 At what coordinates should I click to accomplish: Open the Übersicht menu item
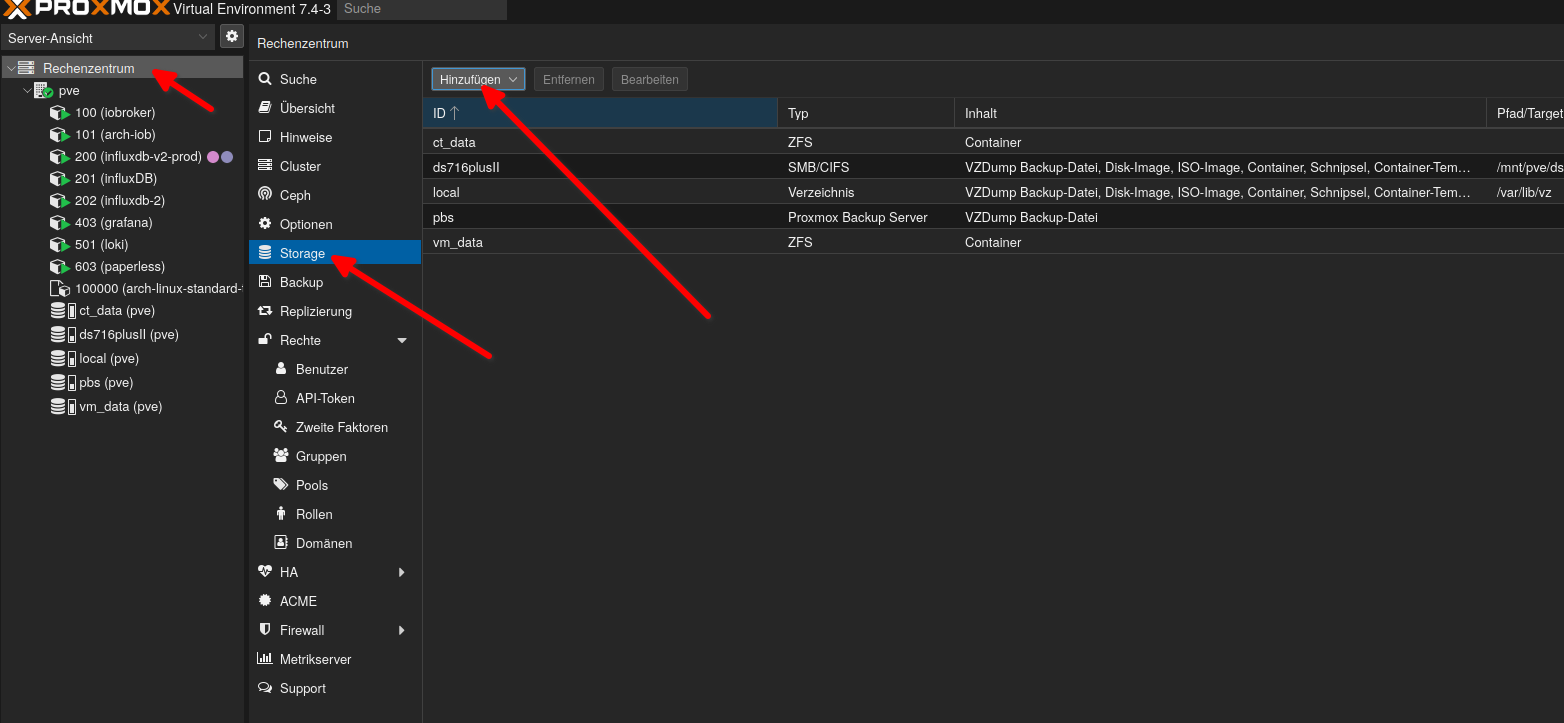pos(335,108)
